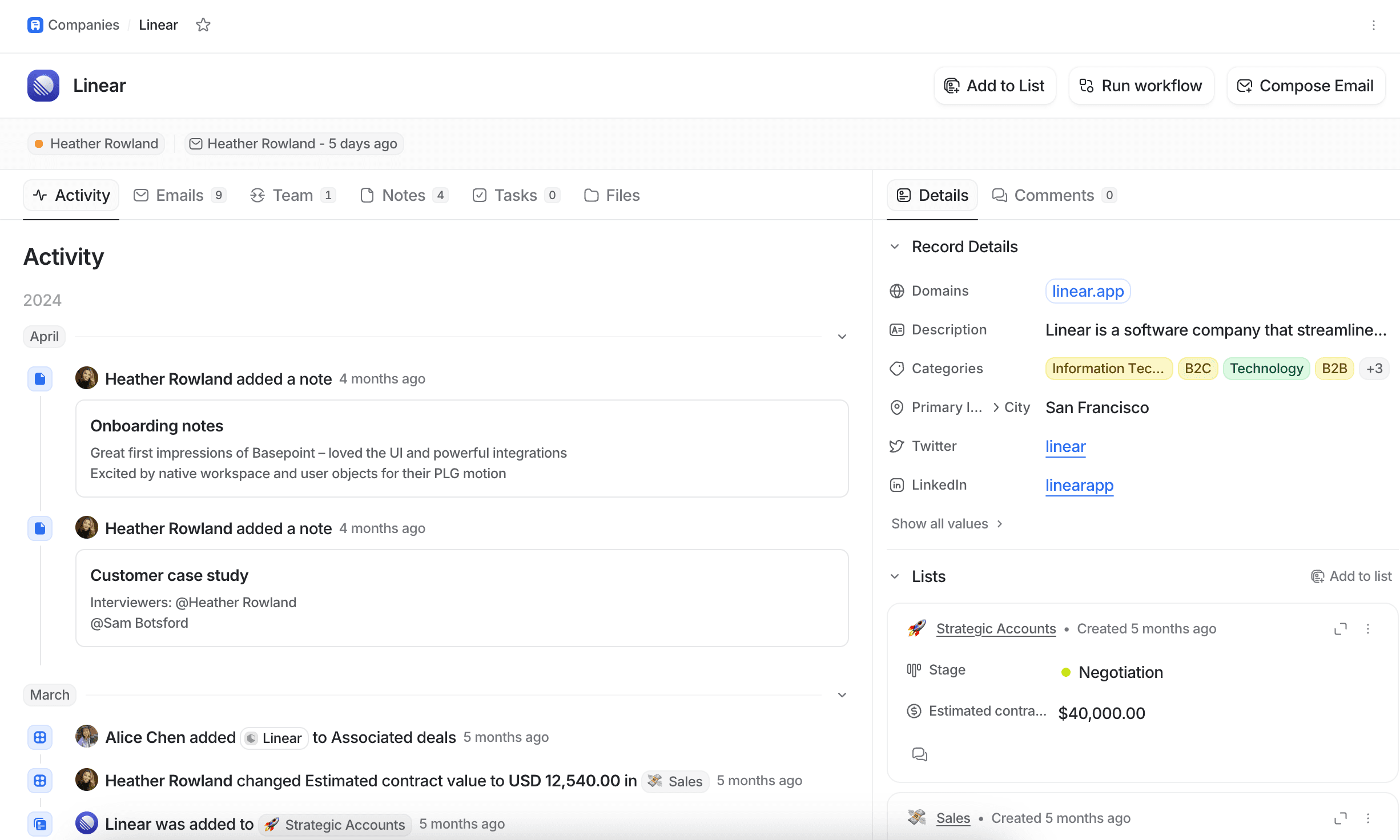
Task: Open the Strategic Accounts list link
Action: coord(996,629)
